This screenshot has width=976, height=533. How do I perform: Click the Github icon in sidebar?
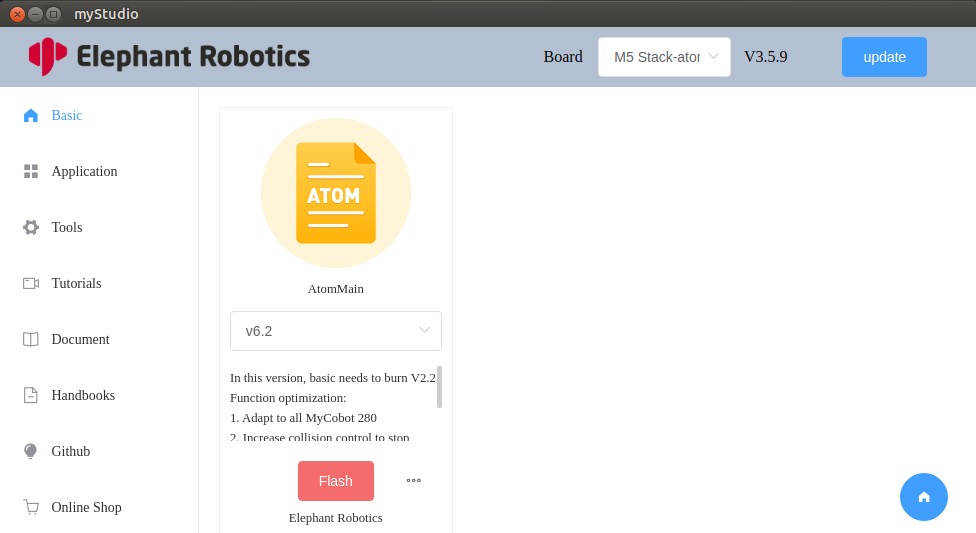click(31, 451)
